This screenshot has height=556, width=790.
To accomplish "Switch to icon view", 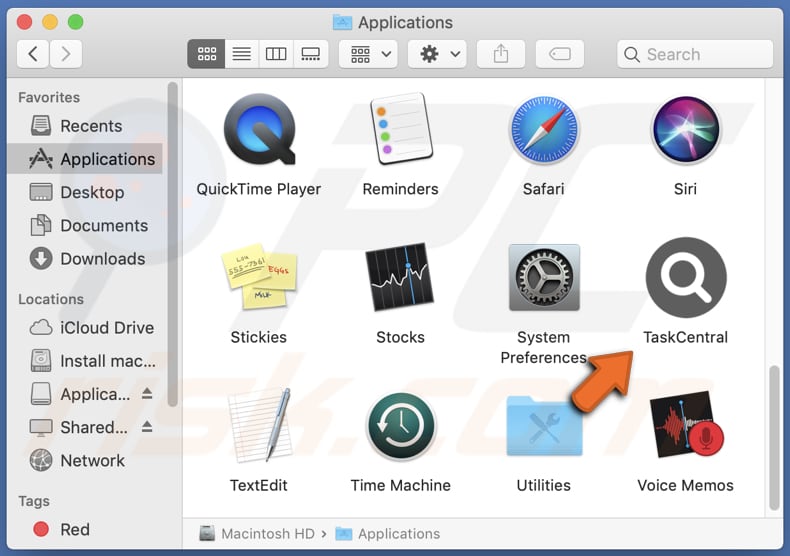I will click(x=207, y=54).
